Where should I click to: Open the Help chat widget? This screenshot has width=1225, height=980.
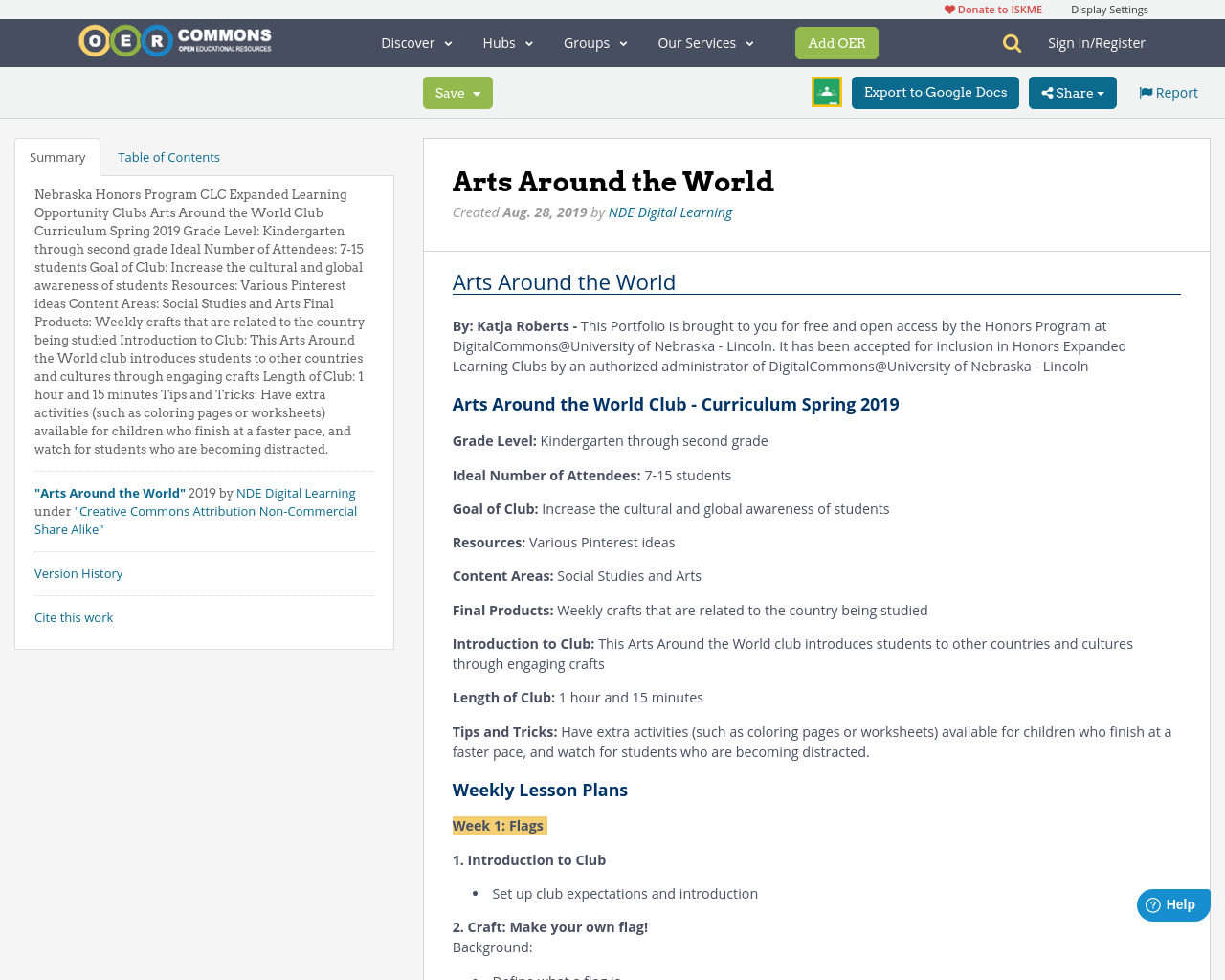(x=1171, y=903)
